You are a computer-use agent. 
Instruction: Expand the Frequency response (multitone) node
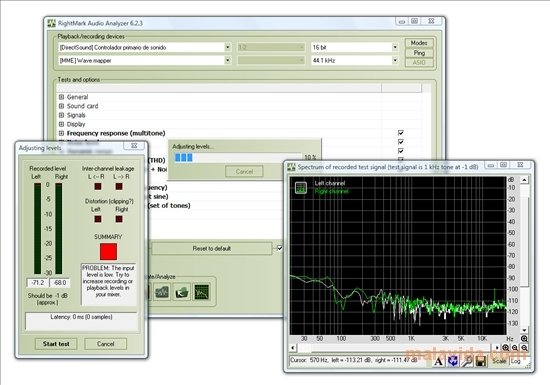[61, 133]
